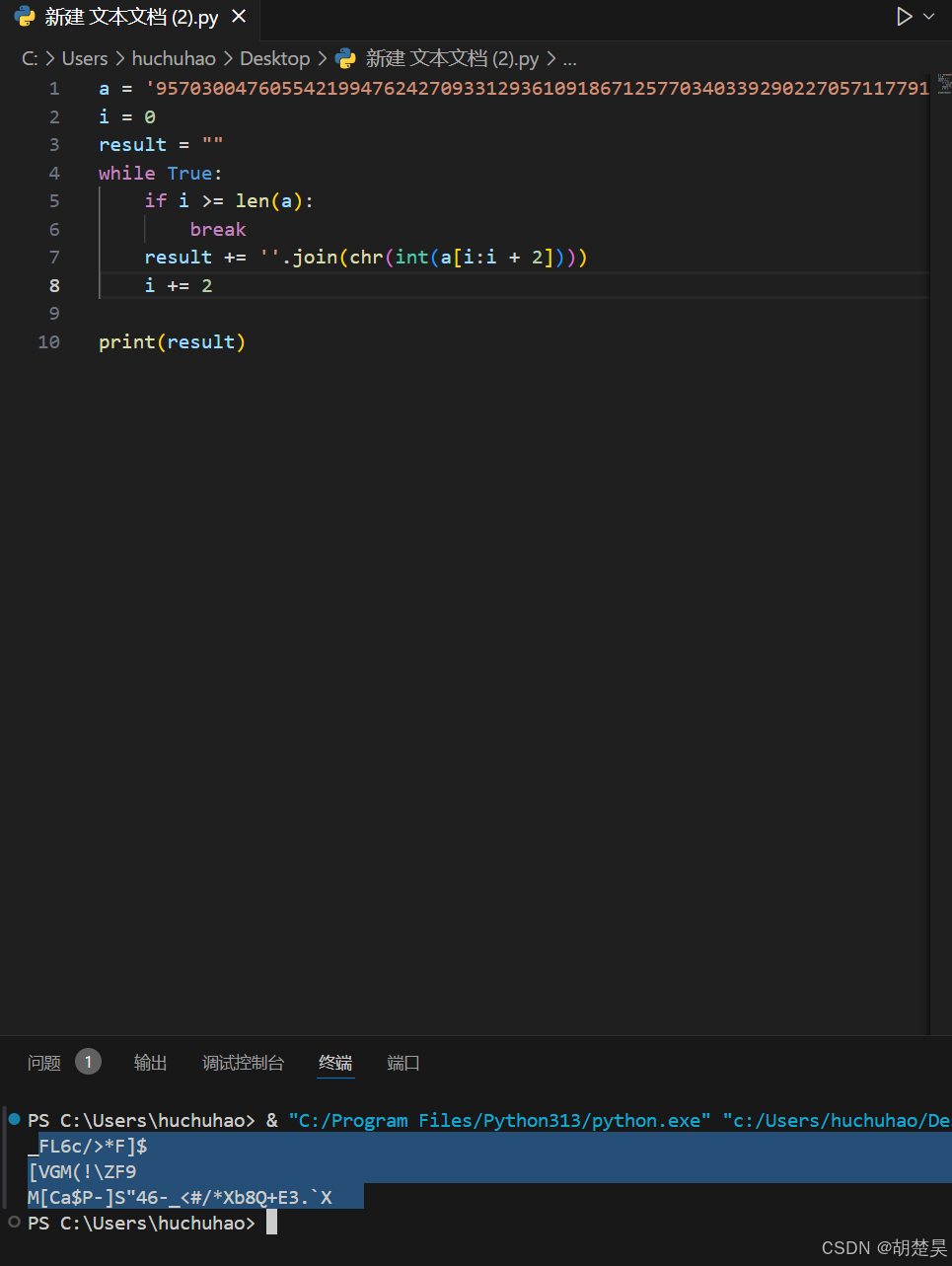Click the minimap at editor right edge

point(943,83)
